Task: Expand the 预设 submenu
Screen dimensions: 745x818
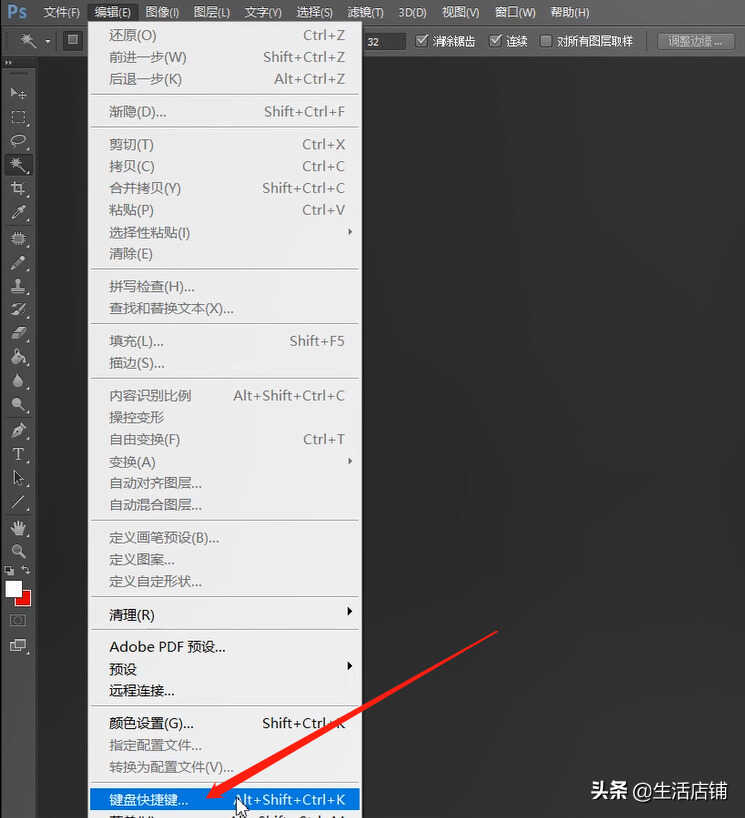Action: tap(224, 669)
